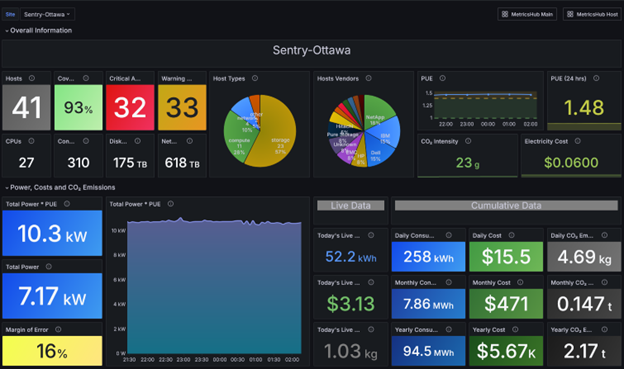Click the 175 TB Disk value
The height and width of the screenshot is (369, 624).
tap(130, 163)
